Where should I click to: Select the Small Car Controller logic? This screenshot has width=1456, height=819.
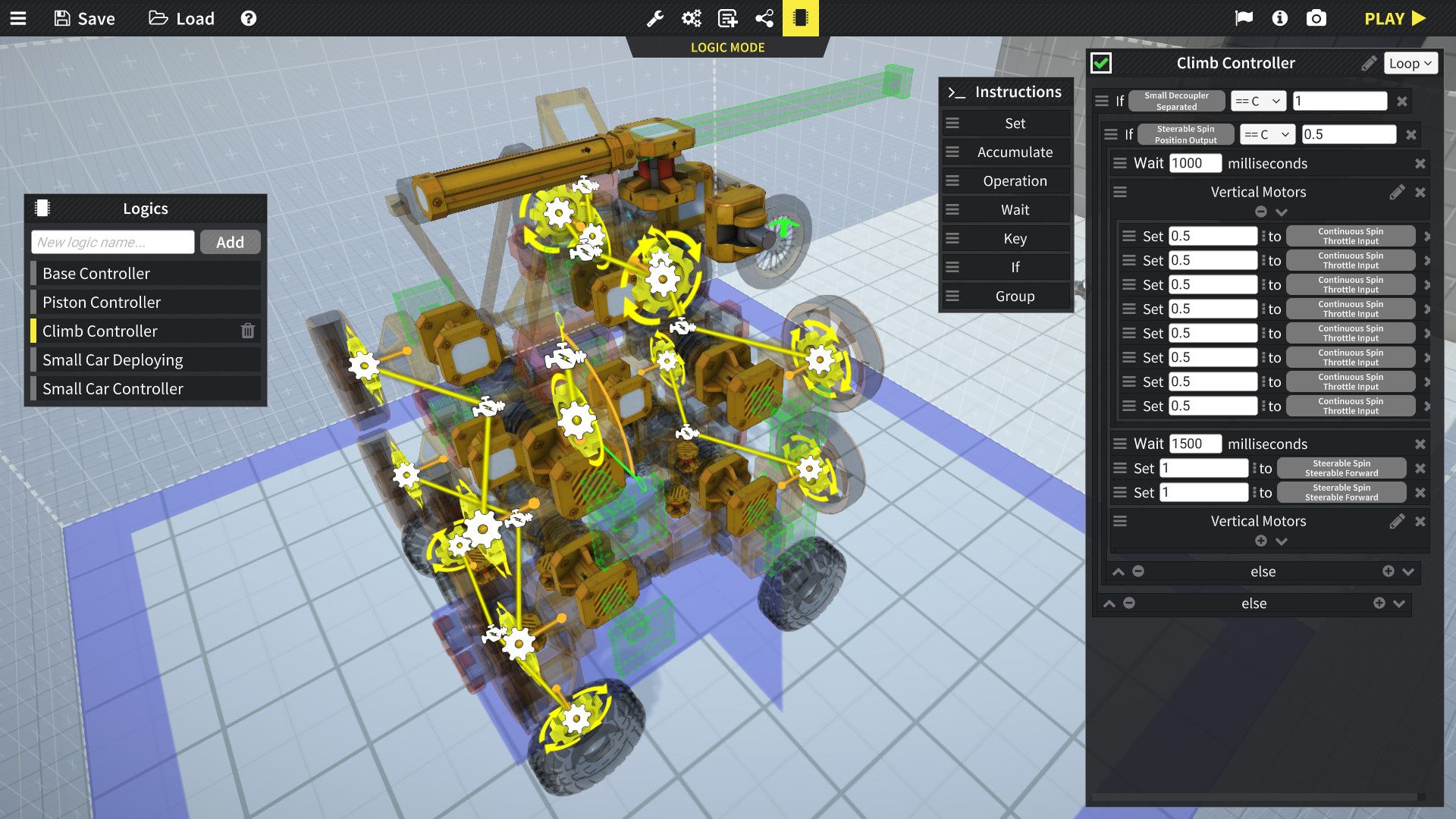click(x=112, y=388)
